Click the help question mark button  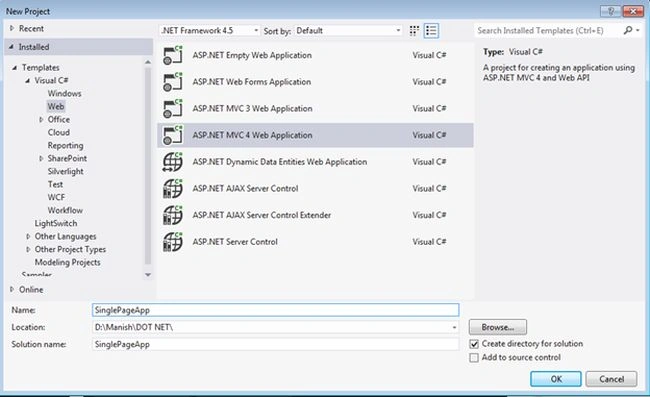click(611, 11)
